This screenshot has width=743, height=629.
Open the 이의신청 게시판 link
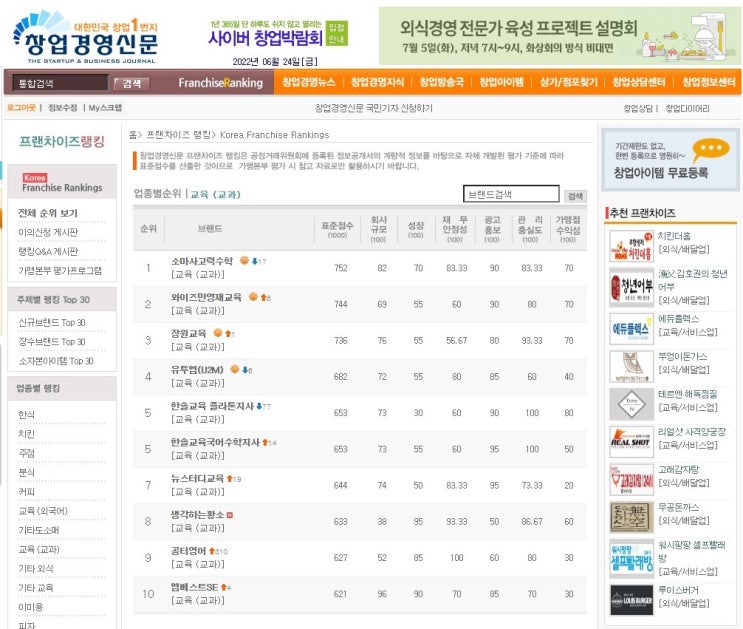pos(48,232)
